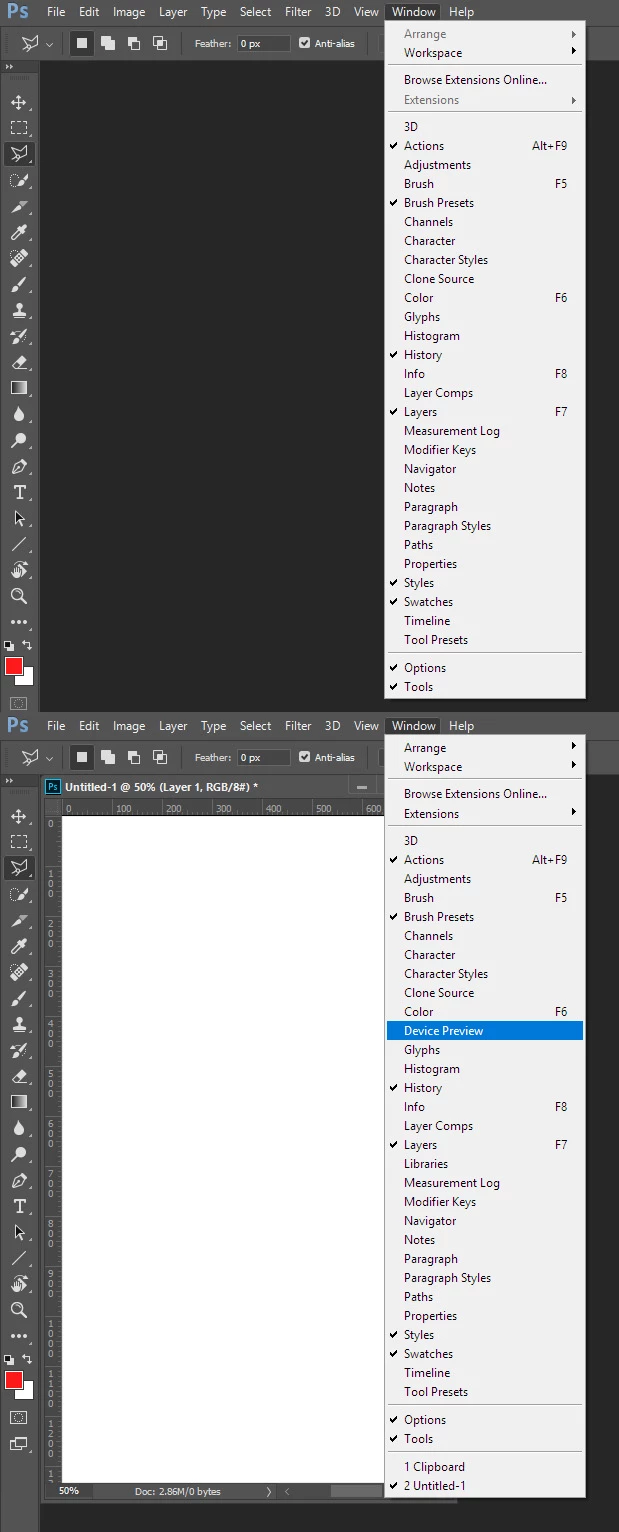Image resolution: width=619 pixels, height=1532 pixels.
Task: Open Glyphs panel from Untitled-1 window menu
Action: [x=485, y=1050]
